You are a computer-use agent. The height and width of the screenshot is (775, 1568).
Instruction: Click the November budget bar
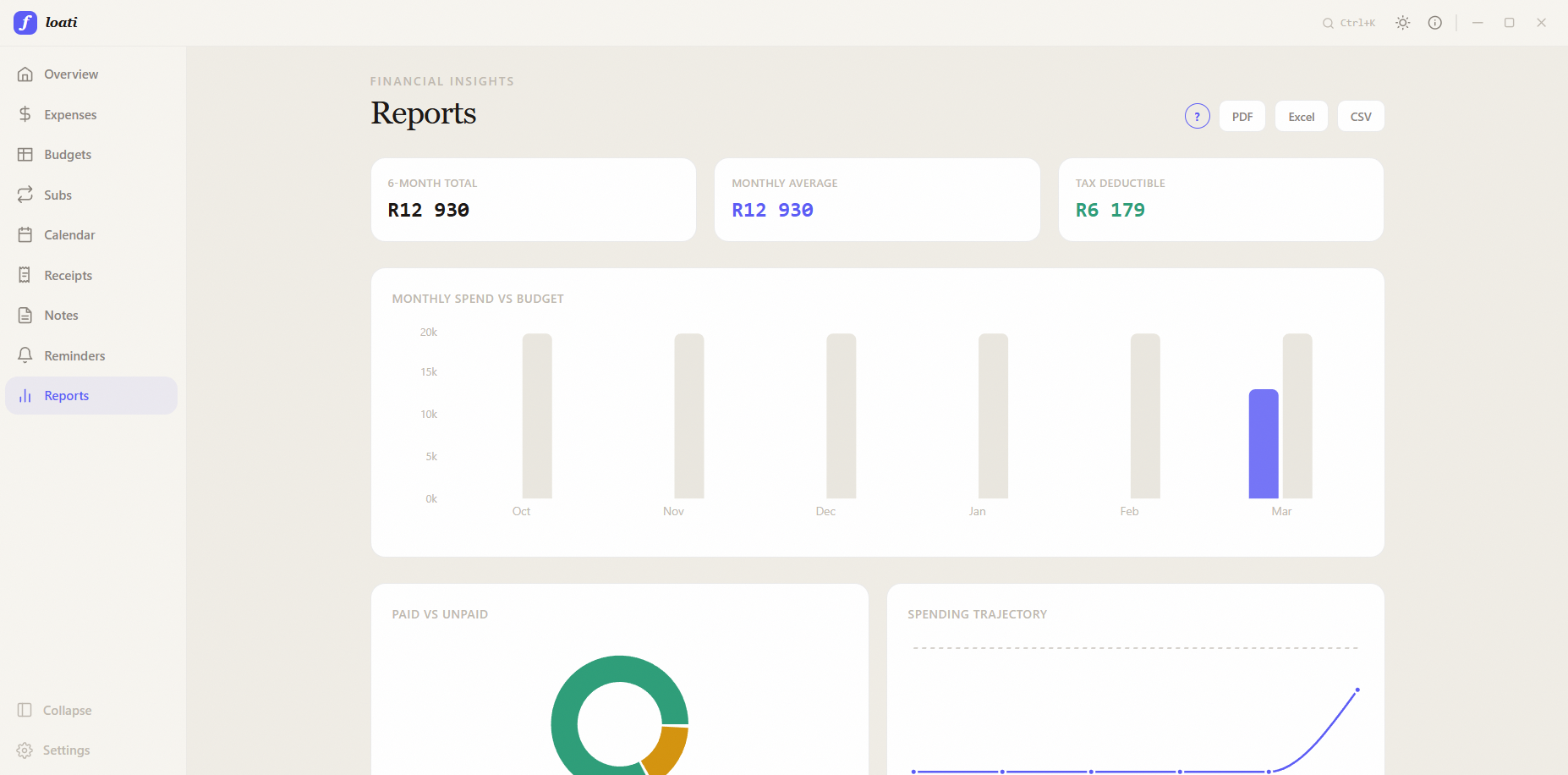pos(689,415)
